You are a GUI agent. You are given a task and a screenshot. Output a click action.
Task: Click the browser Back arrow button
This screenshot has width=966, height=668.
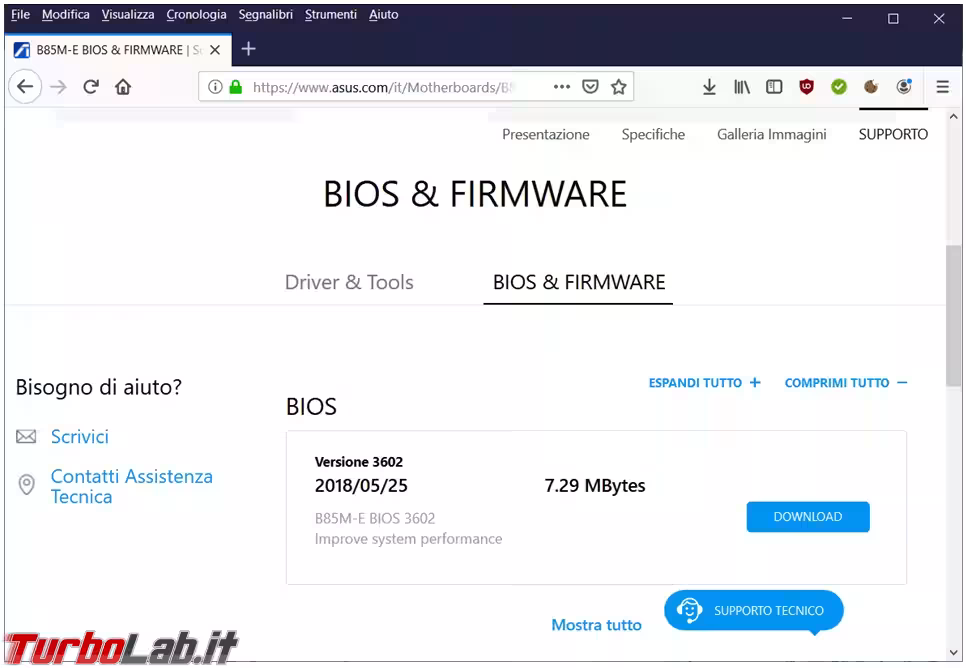[25, 87]
